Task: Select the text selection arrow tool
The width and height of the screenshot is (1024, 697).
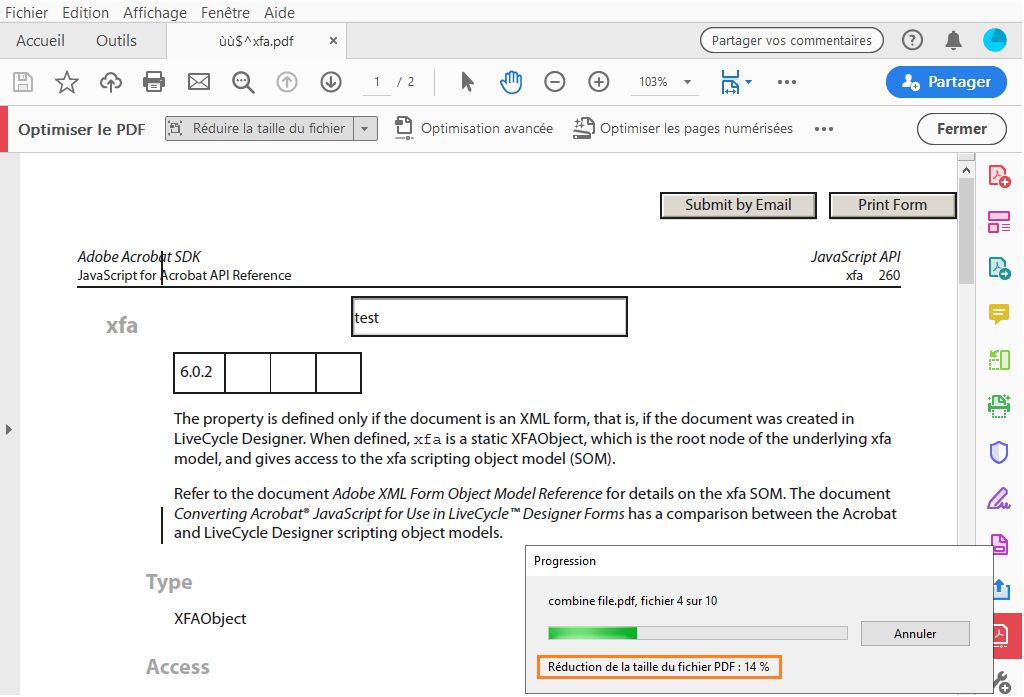Action: click(x=466, y=82)
